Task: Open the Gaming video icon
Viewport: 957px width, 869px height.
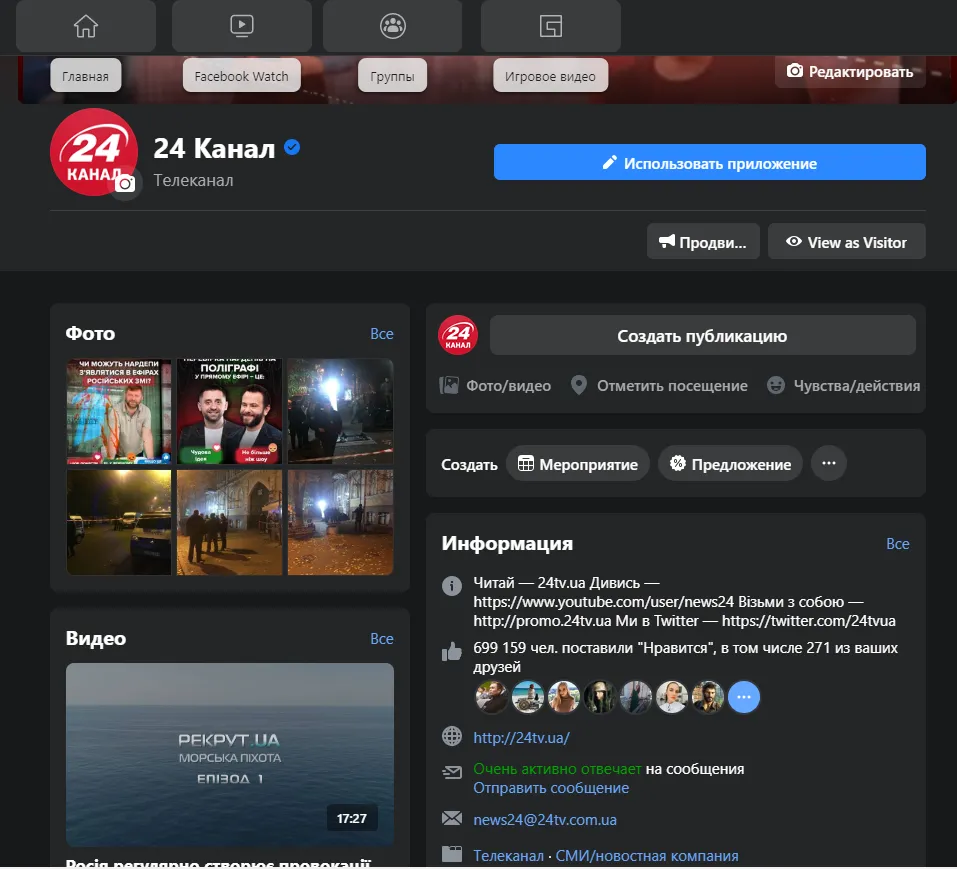Action: (x=550, y=27)
